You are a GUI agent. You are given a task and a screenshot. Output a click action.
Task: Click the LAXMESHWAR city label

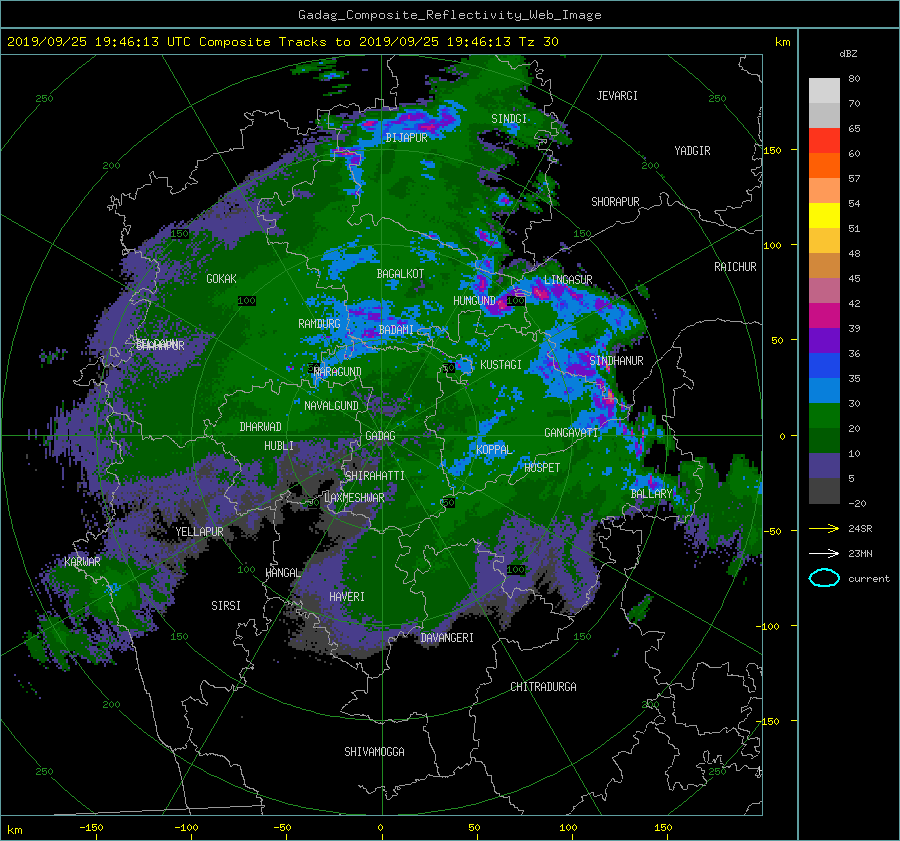354,498
